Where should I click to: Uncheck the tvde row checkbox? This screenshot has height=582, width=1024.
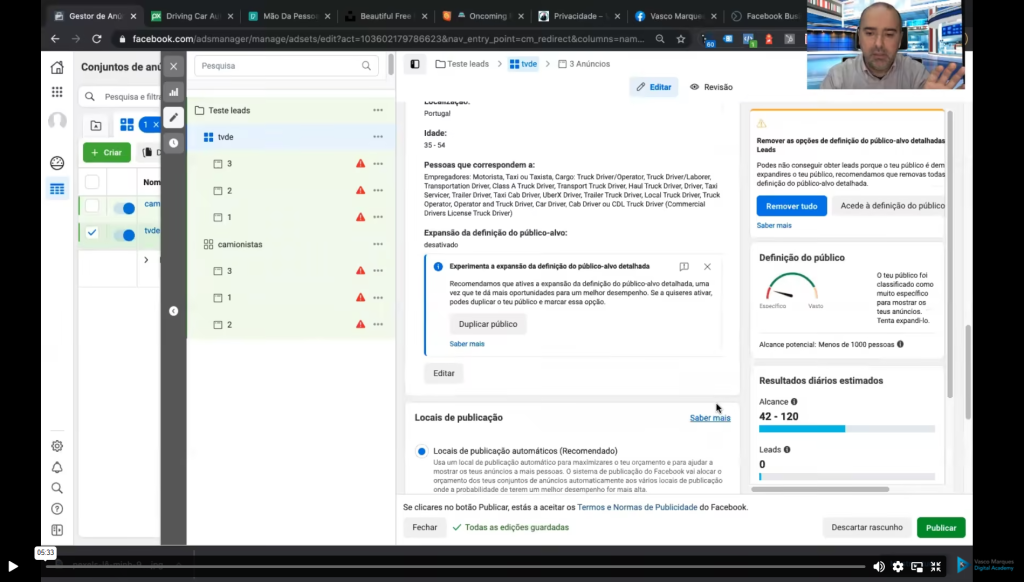92,232
